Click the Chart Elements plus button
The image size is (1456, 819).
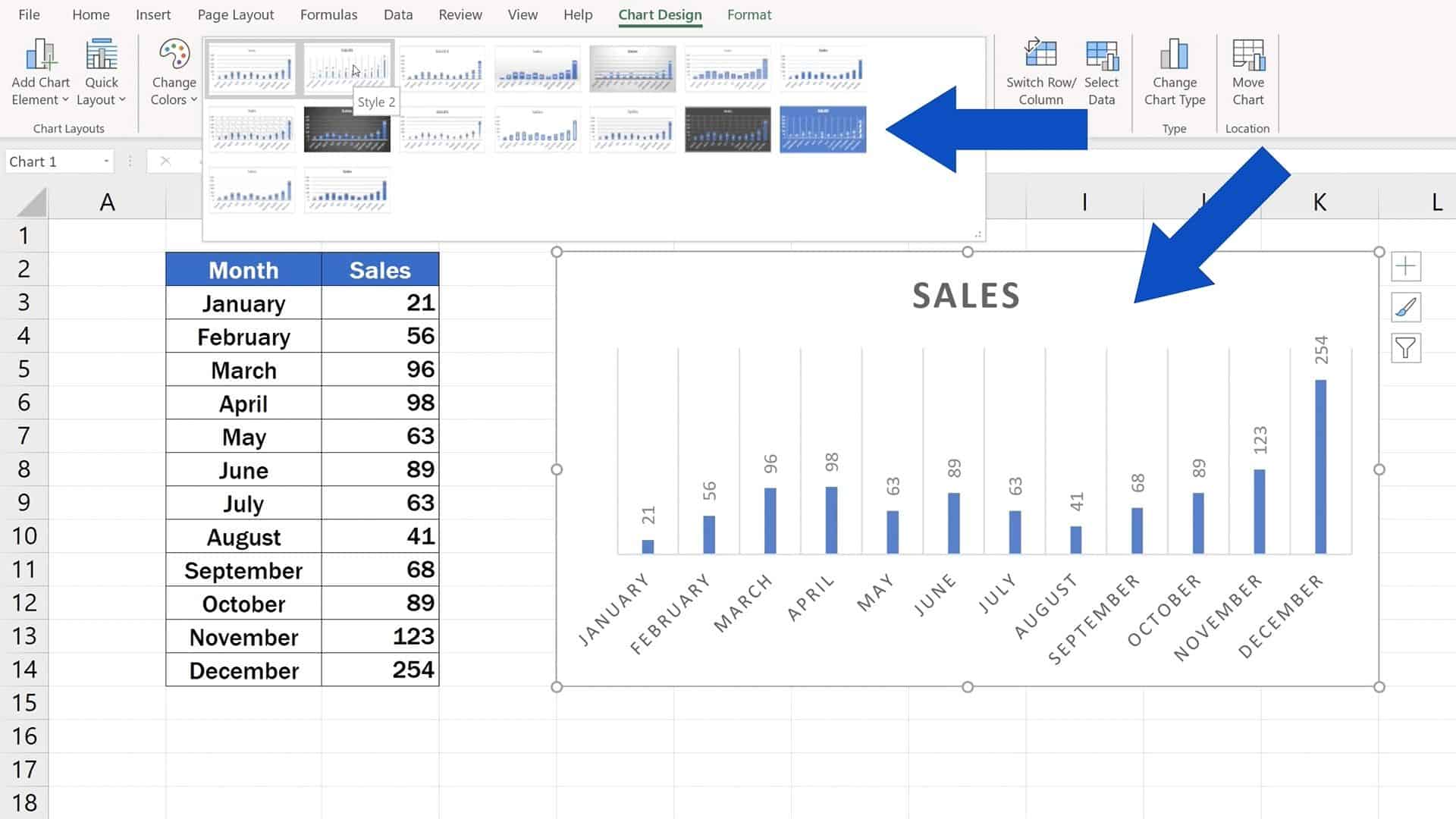point(1405,266)
